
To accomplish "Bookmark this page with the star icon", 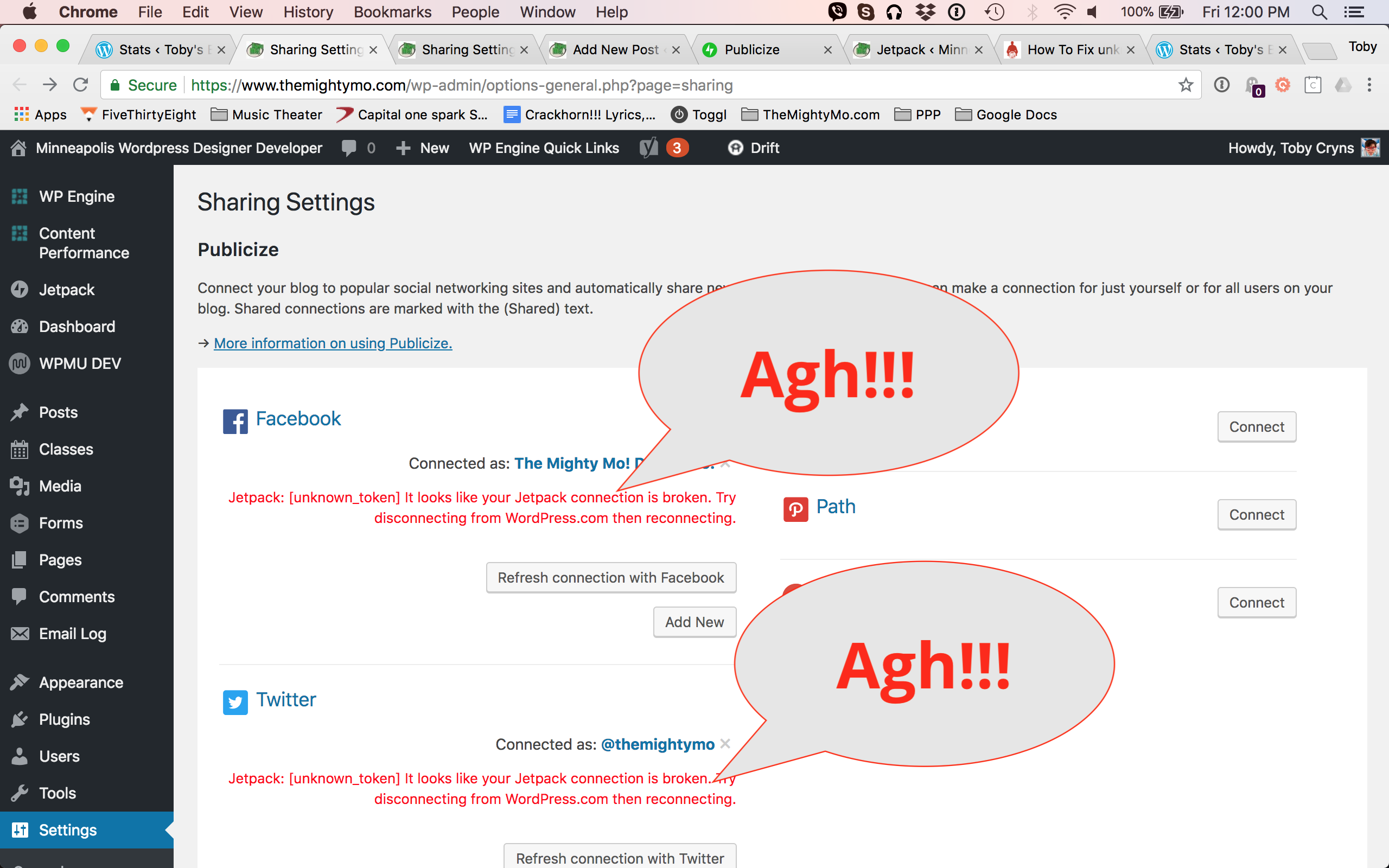I will tap(1185, 85).
